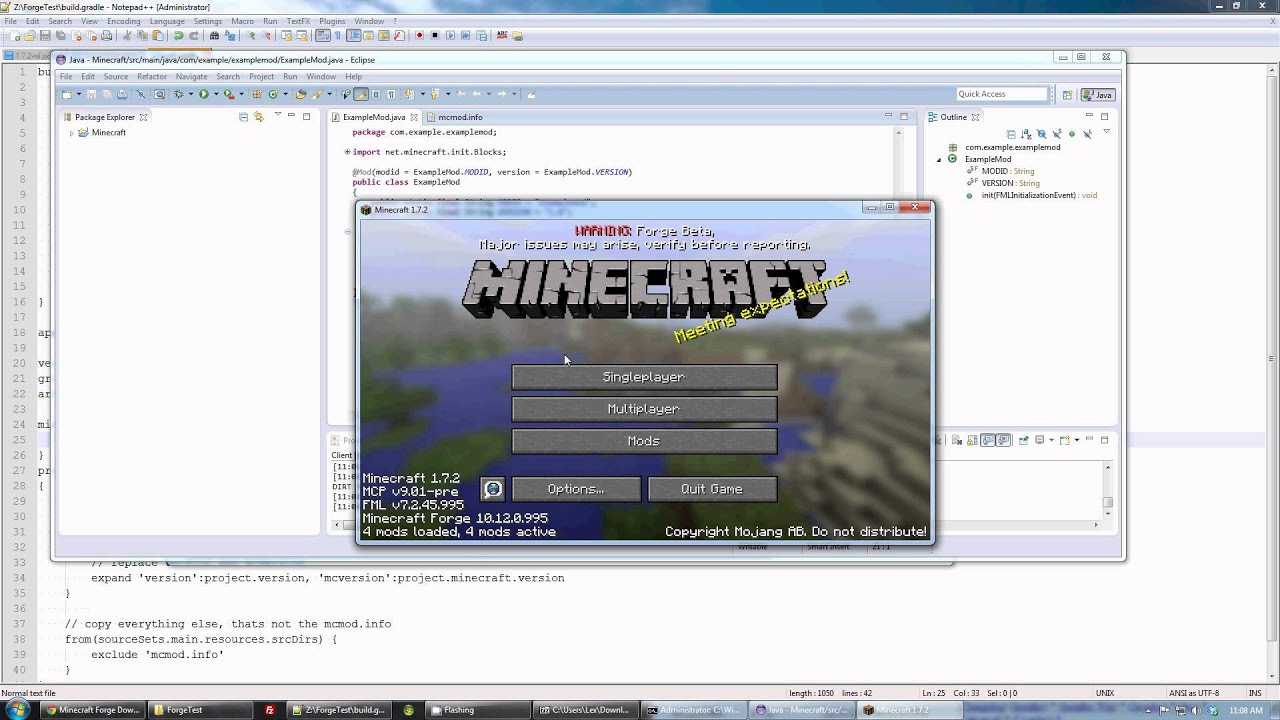Open the Administrator command prompt taskbar item
This screenshot has width=1280, height=720.
tap(692, 710)
